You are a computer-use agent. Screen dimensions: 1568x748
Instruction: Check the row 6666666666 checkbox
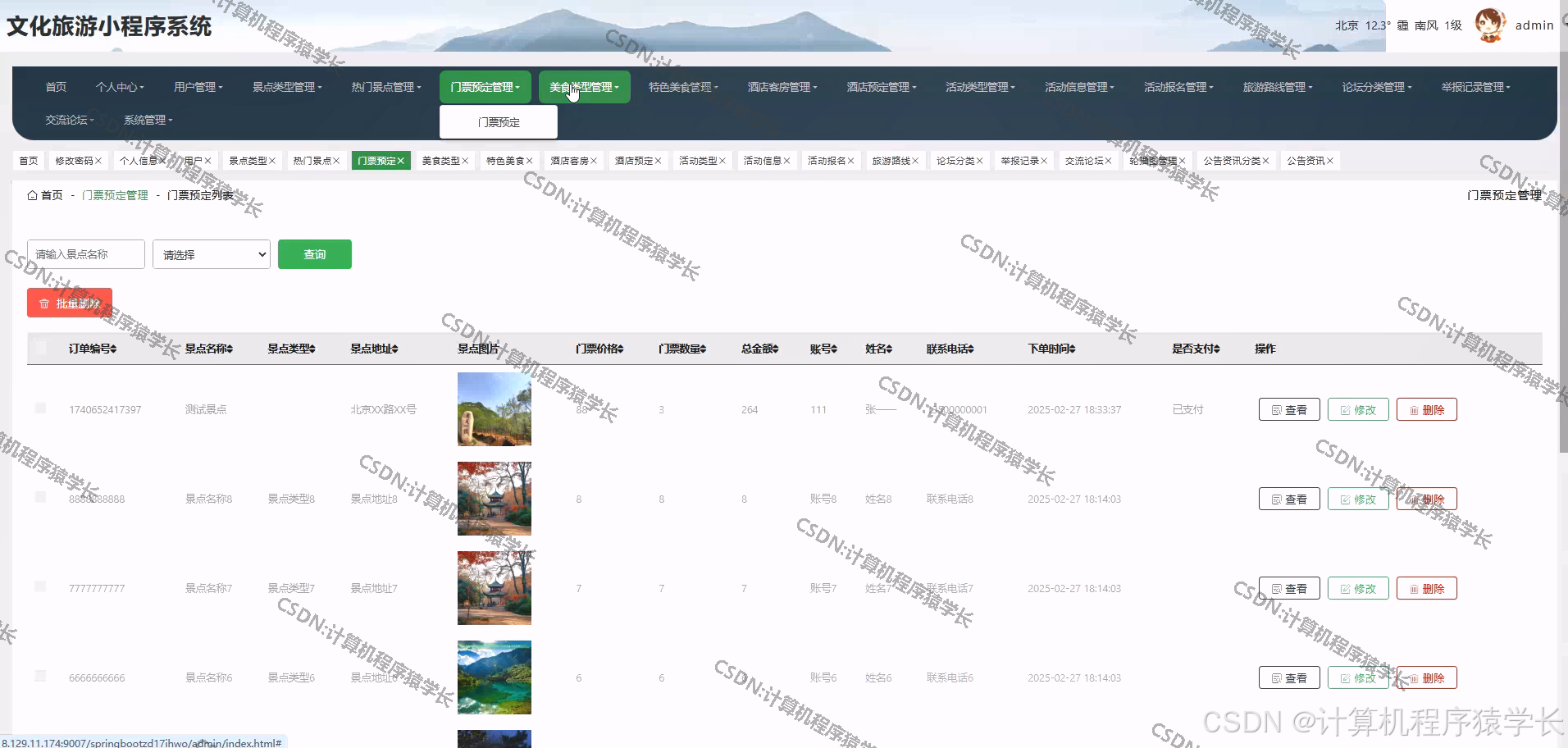tap(40, 676)
